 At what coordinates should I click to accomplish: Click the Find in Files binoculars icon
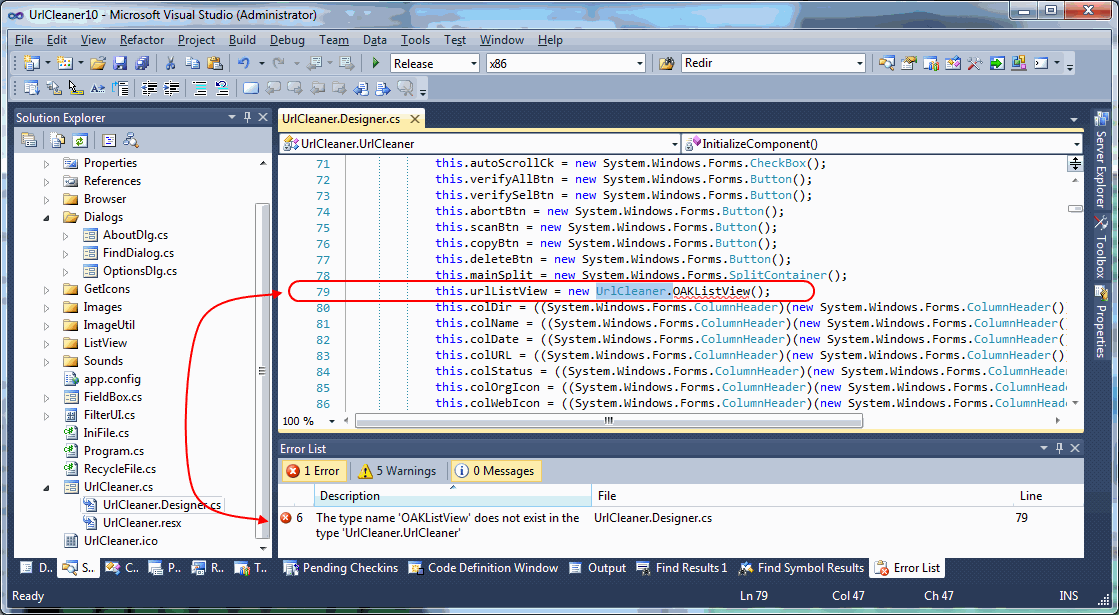pyautogui.click(x=667, y=63)
